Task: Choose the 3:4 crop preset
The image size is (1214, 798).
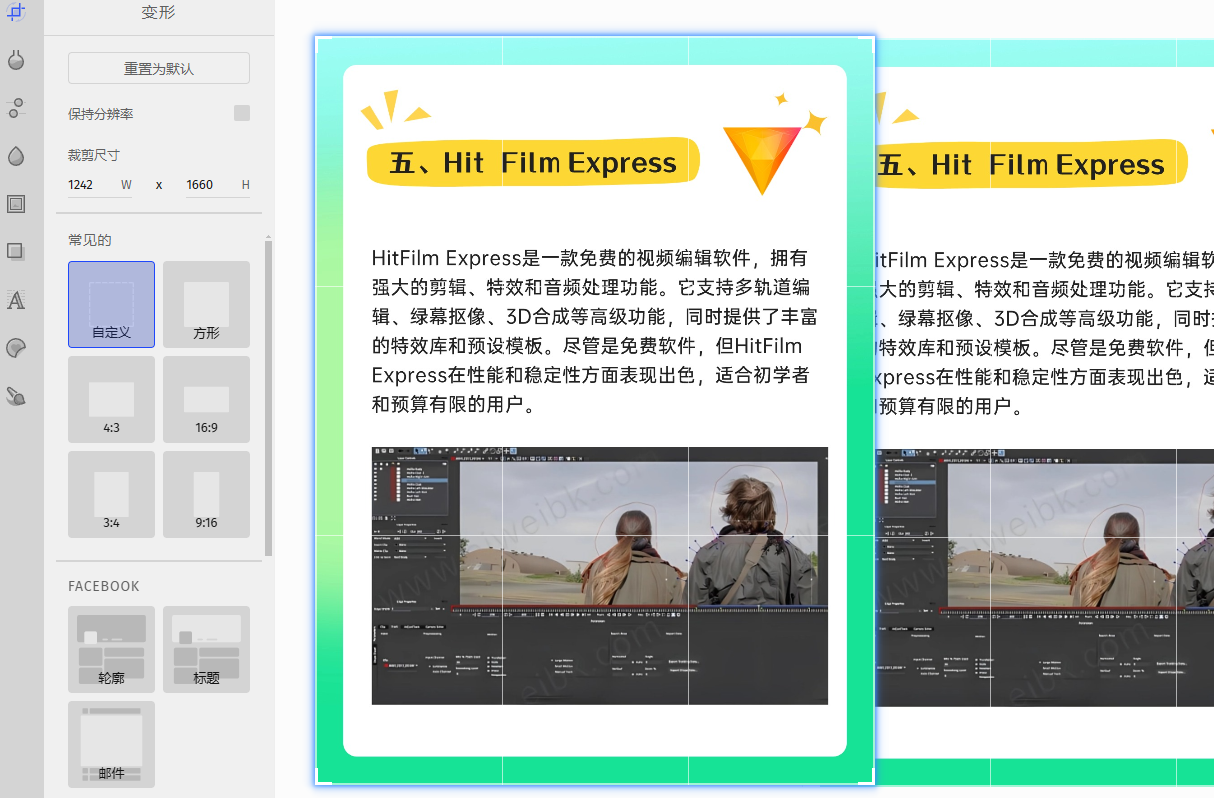Action: pyautogui.click(x=111, y=494)
